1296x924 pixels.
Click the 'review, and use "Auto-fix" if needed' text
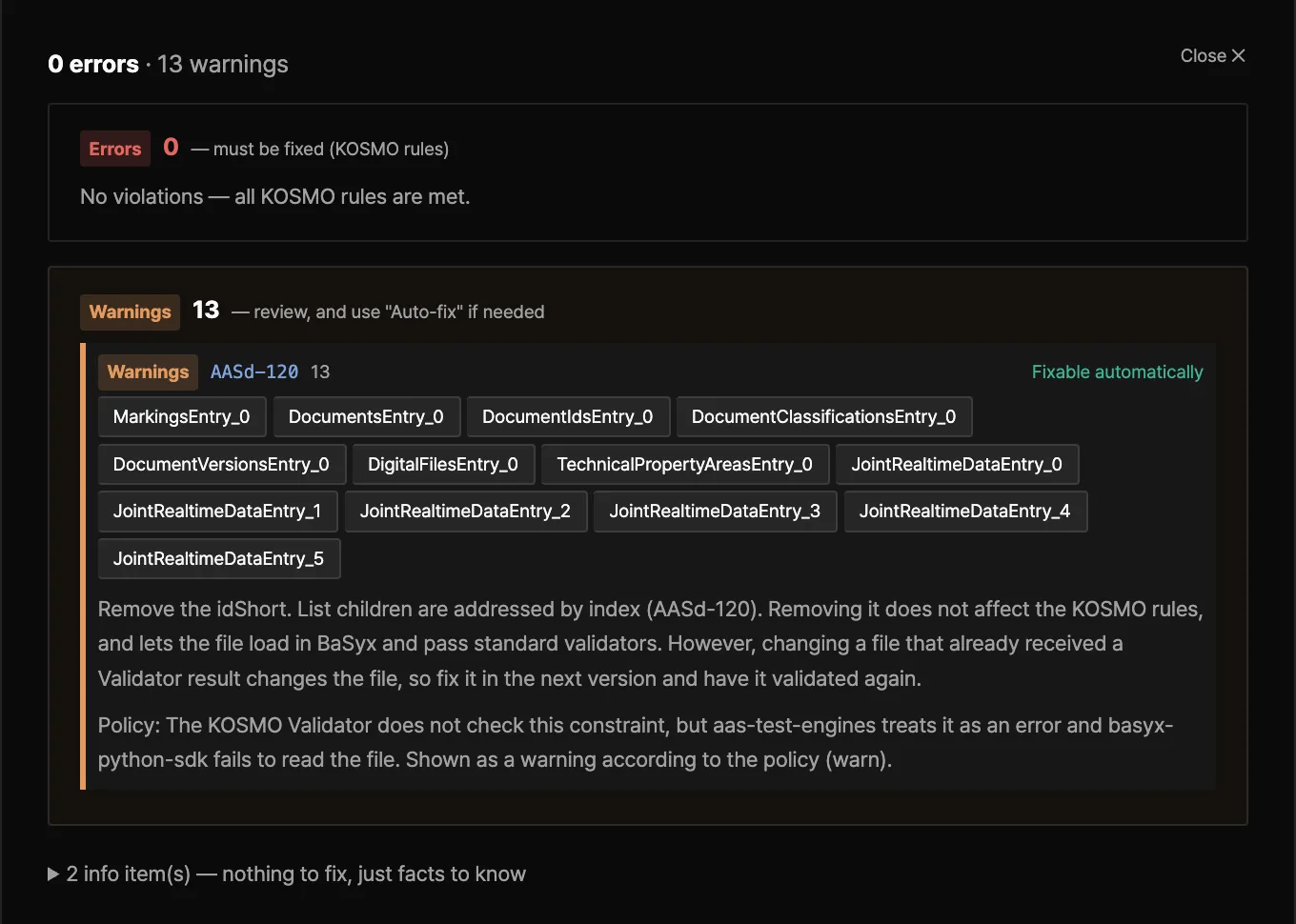[399, 311]
